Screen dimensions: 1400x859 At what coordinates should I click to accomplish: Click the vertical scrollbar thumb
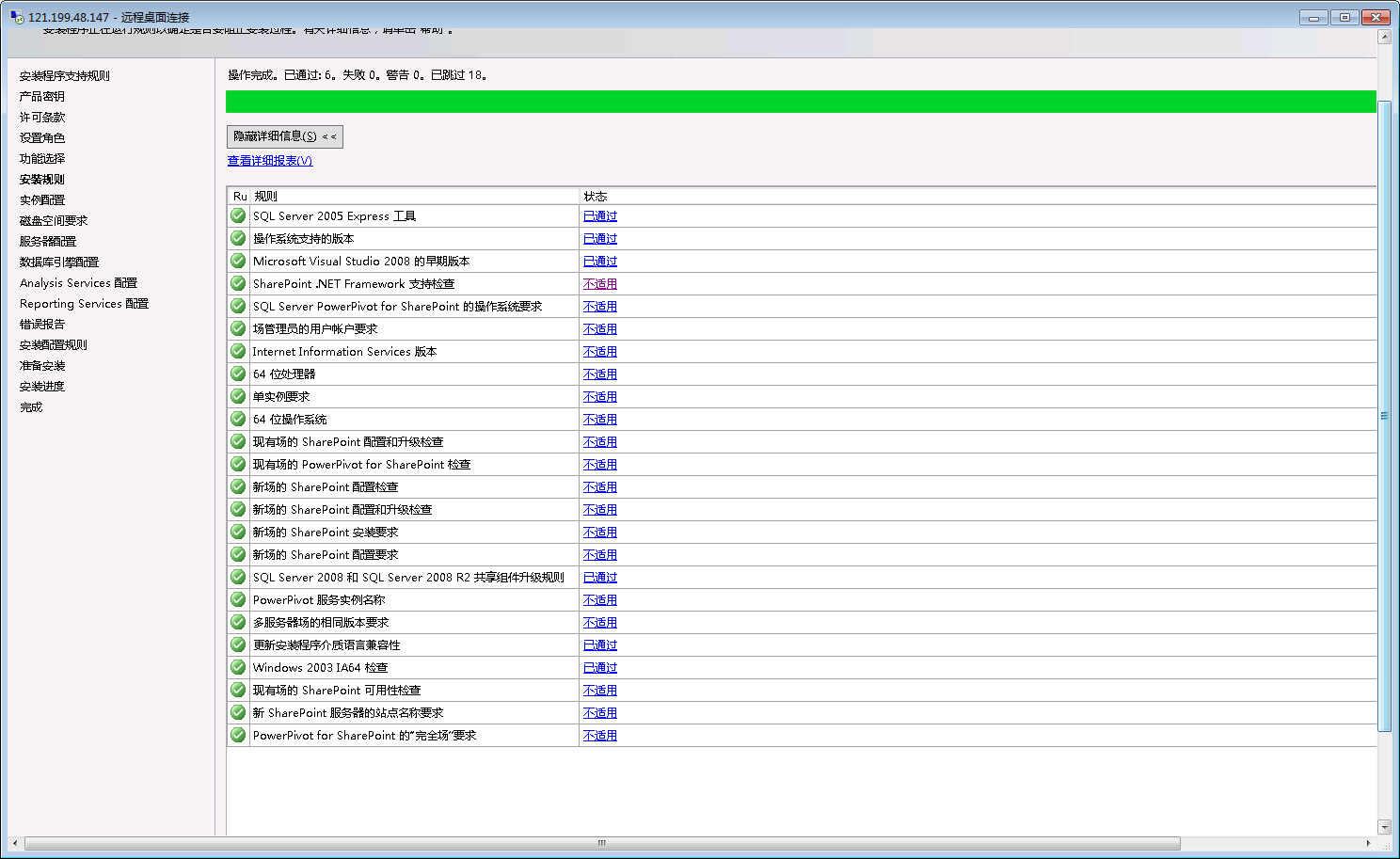click(1384, 416)
